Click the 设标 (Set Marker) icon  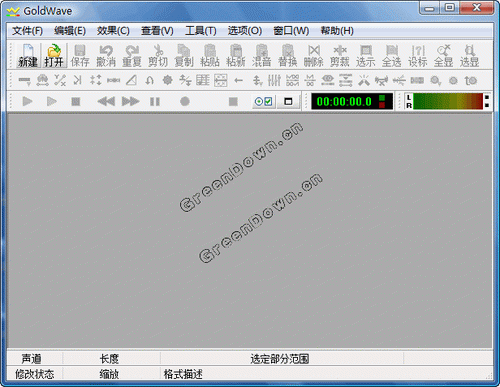(x=418, y=56)
